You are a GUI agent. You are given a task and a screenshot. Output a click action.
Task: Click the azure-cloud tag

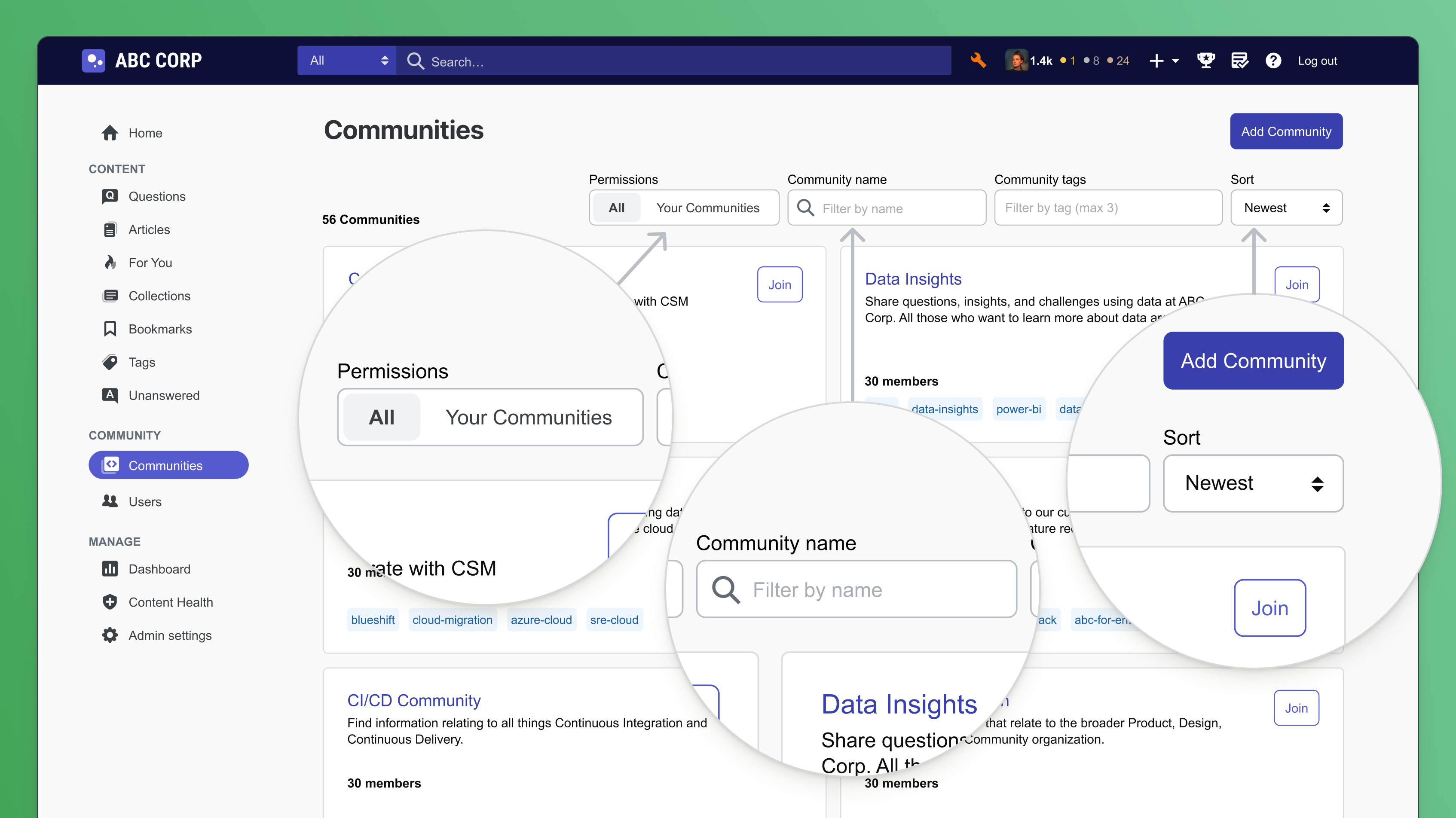point(541,620)
